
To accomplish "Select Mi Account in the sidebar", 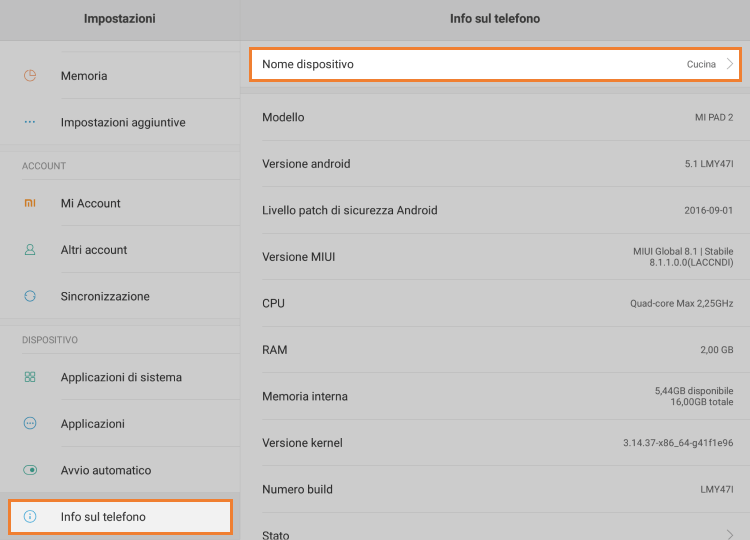I will (x=120, y=203).
